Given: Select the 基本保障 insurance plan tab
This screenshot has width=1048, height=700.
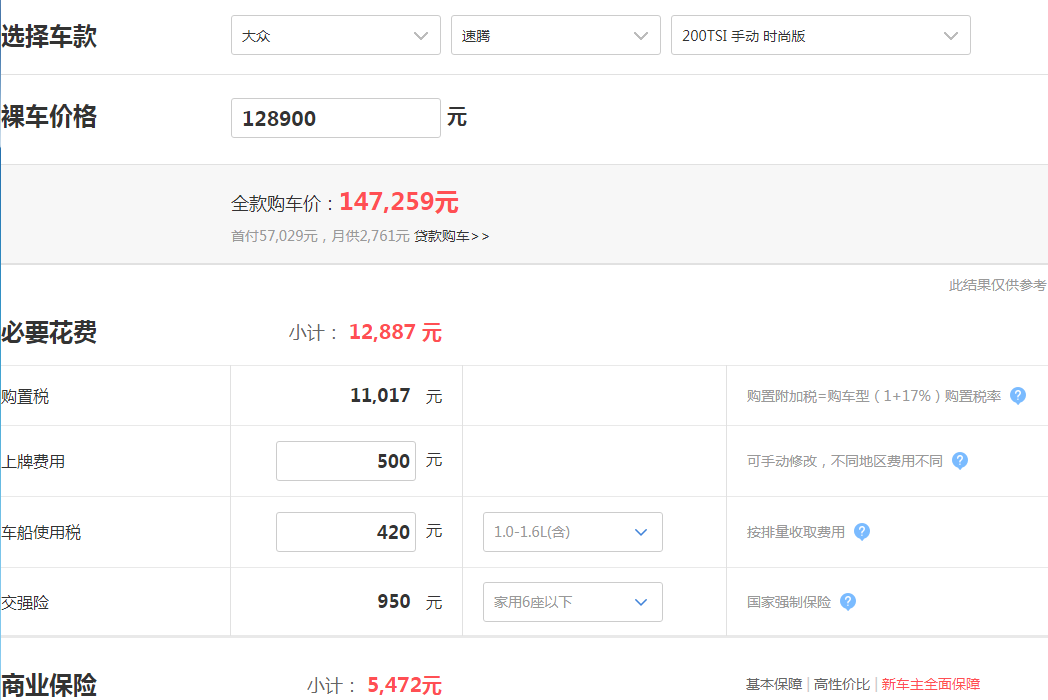Looking at the screenshot, I should [x=774, y=684].
